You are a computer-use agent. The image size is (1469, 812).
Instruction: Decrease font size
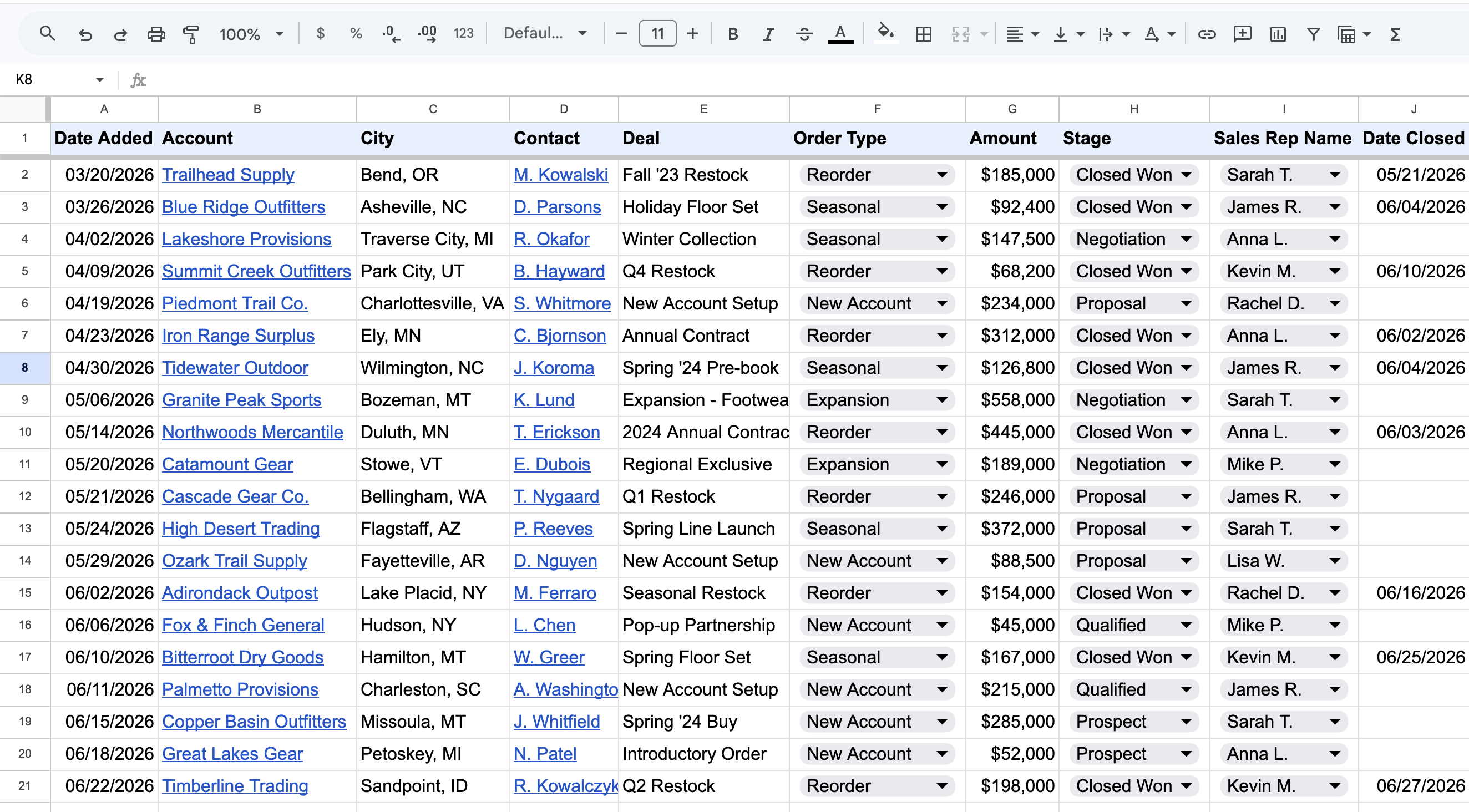(x=621, y=34)
